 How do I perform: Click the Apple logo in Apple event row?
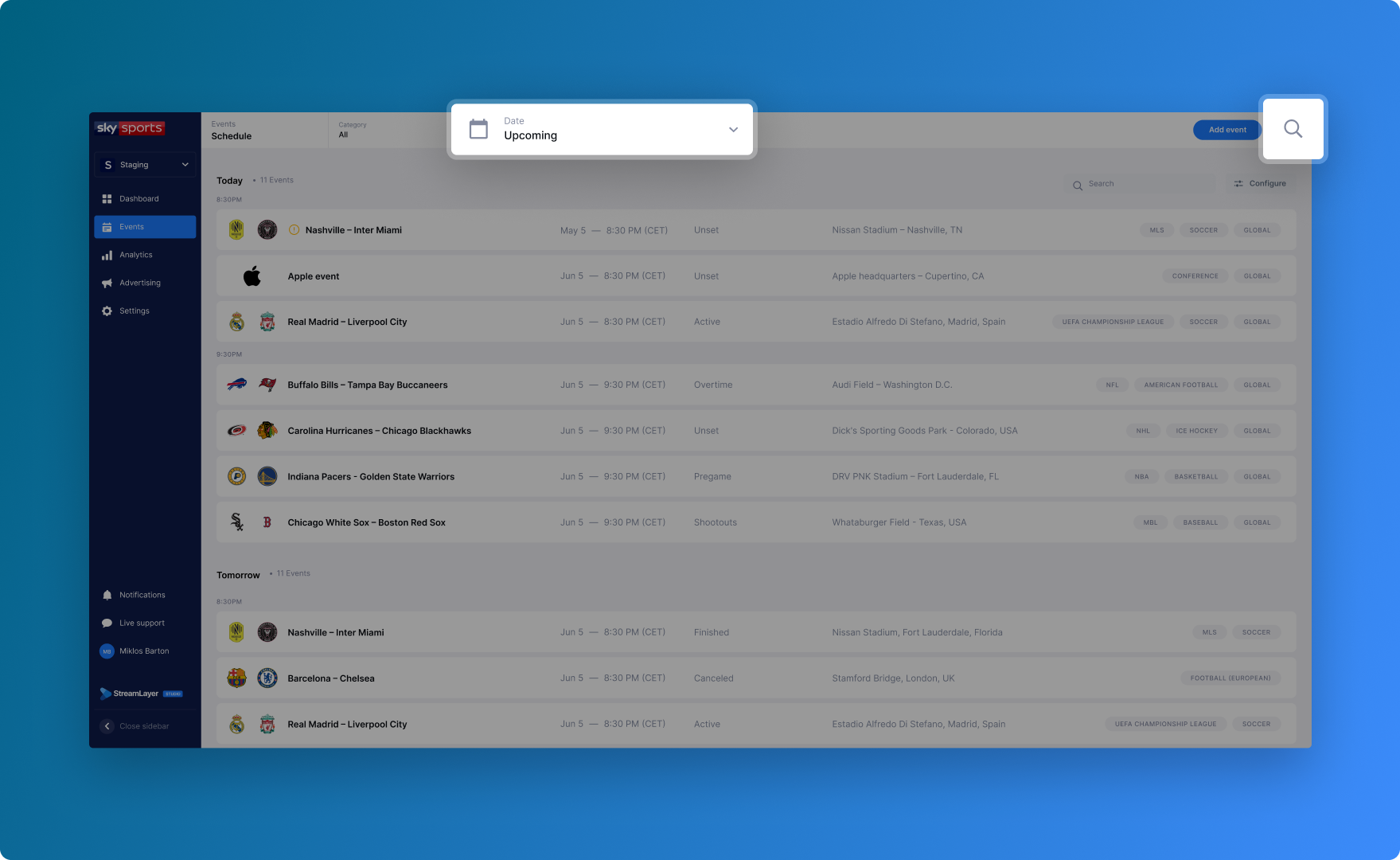252,276
